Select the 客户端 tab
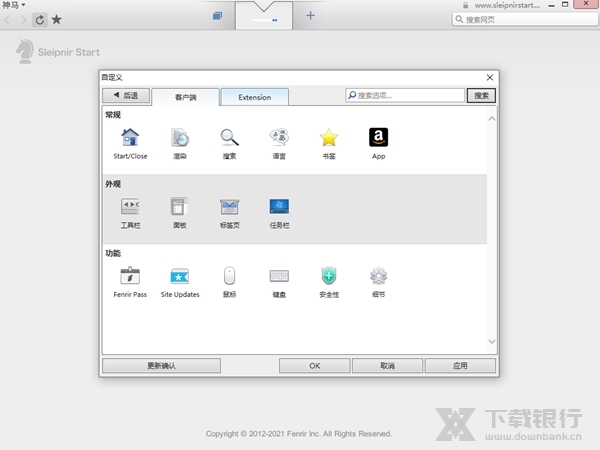 coord(186,97)
